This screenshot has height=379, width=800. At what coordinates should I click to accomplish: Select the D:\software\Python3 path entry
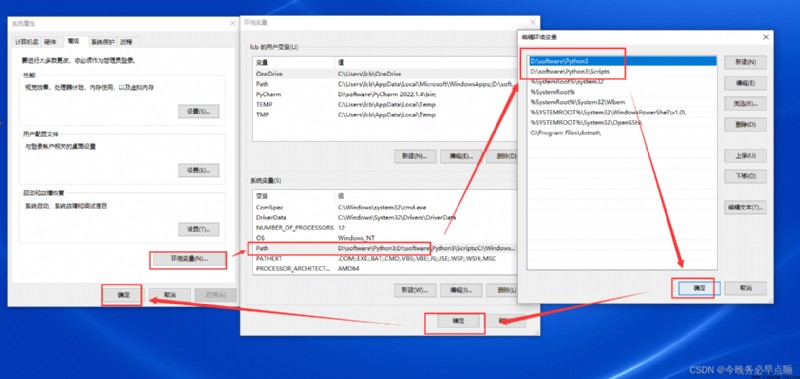pos(622,61)
